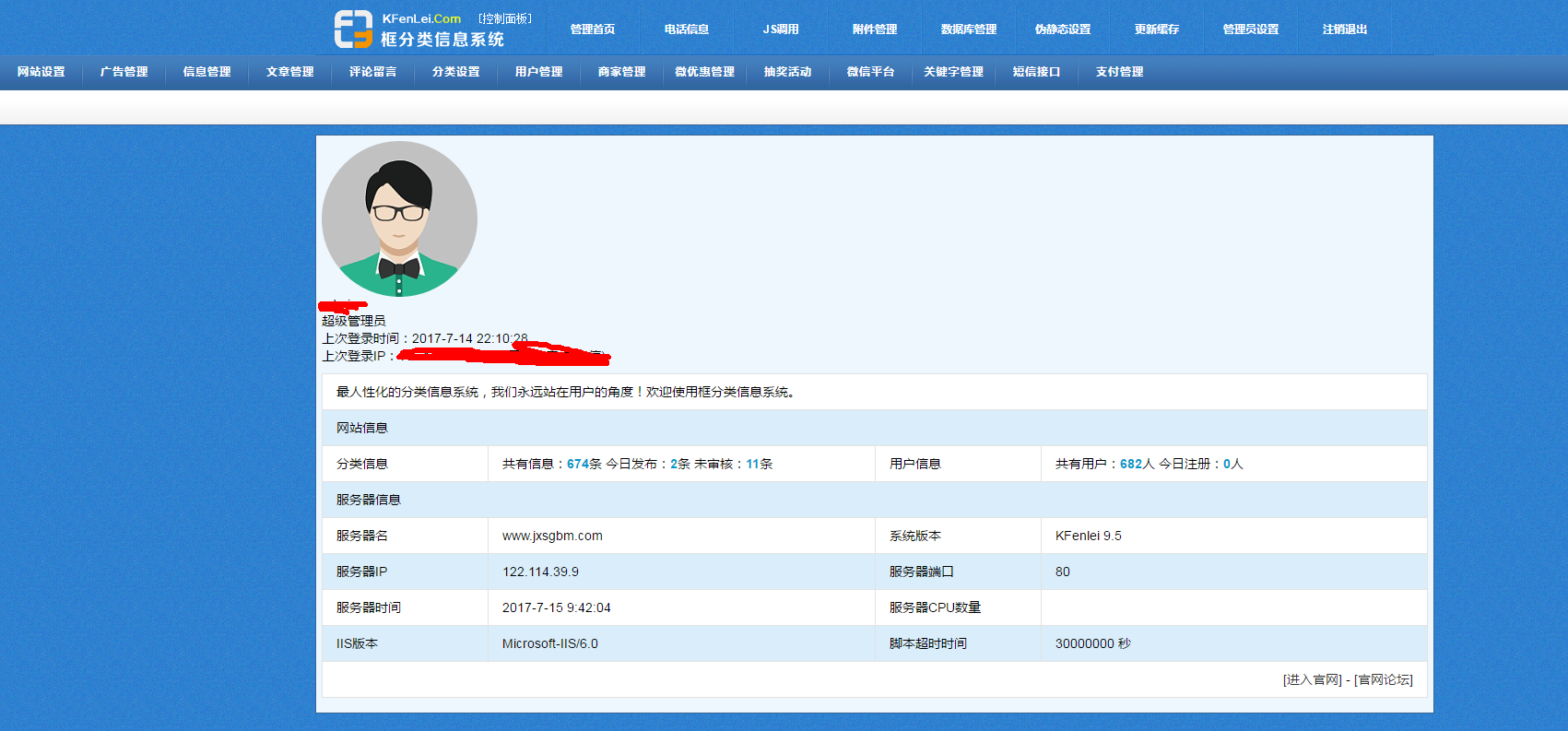Click the admin avatar image
This screenshot has height=731, width=1568.
tap(399, 219)
